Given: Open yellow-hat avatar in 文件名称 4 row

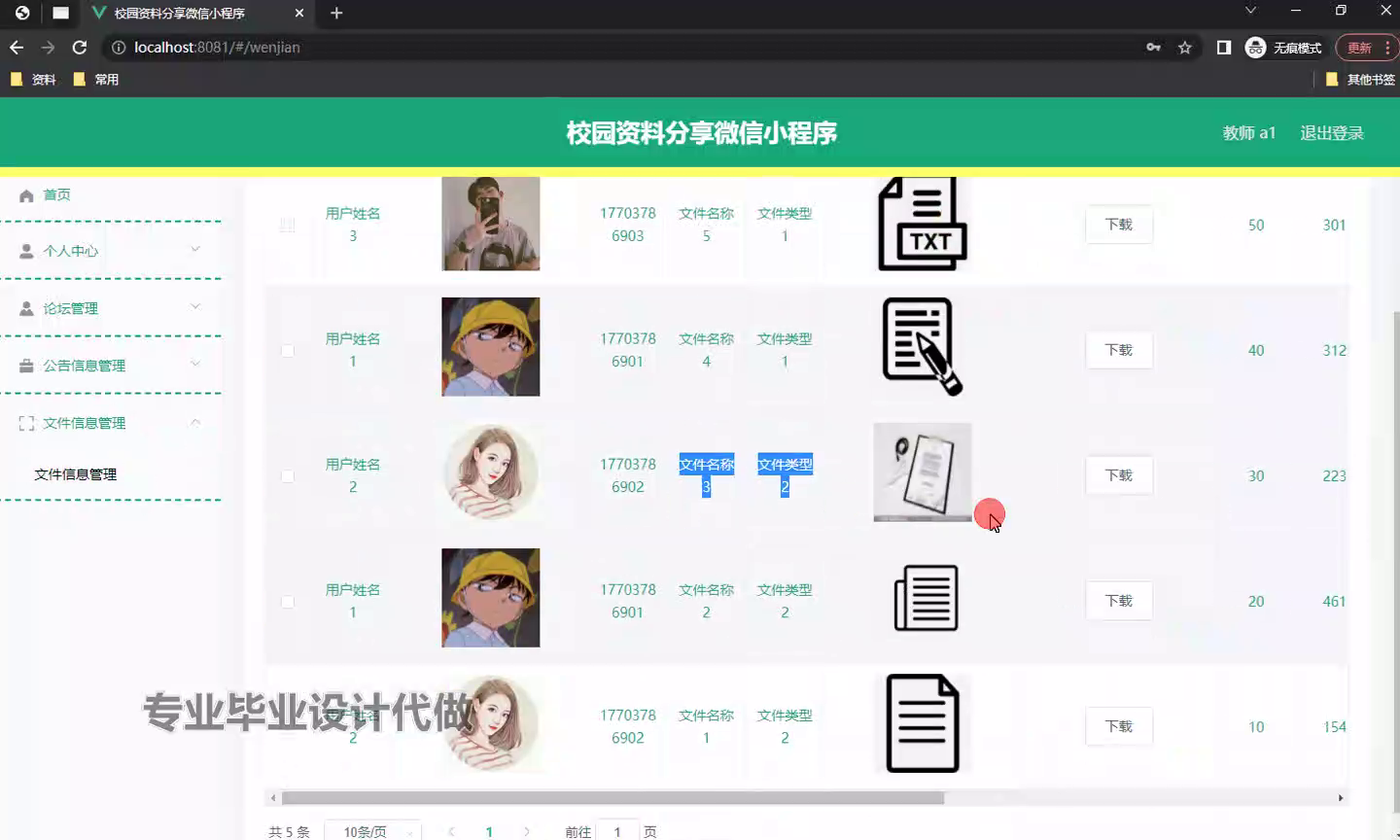Looking at the screenshot, I should pos(491,347).
